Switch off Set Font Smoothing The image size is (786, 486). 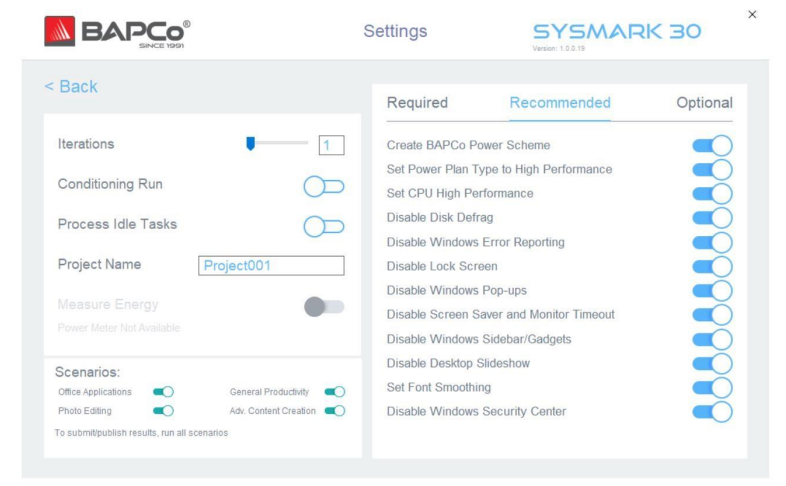click(x=712, y=387)
